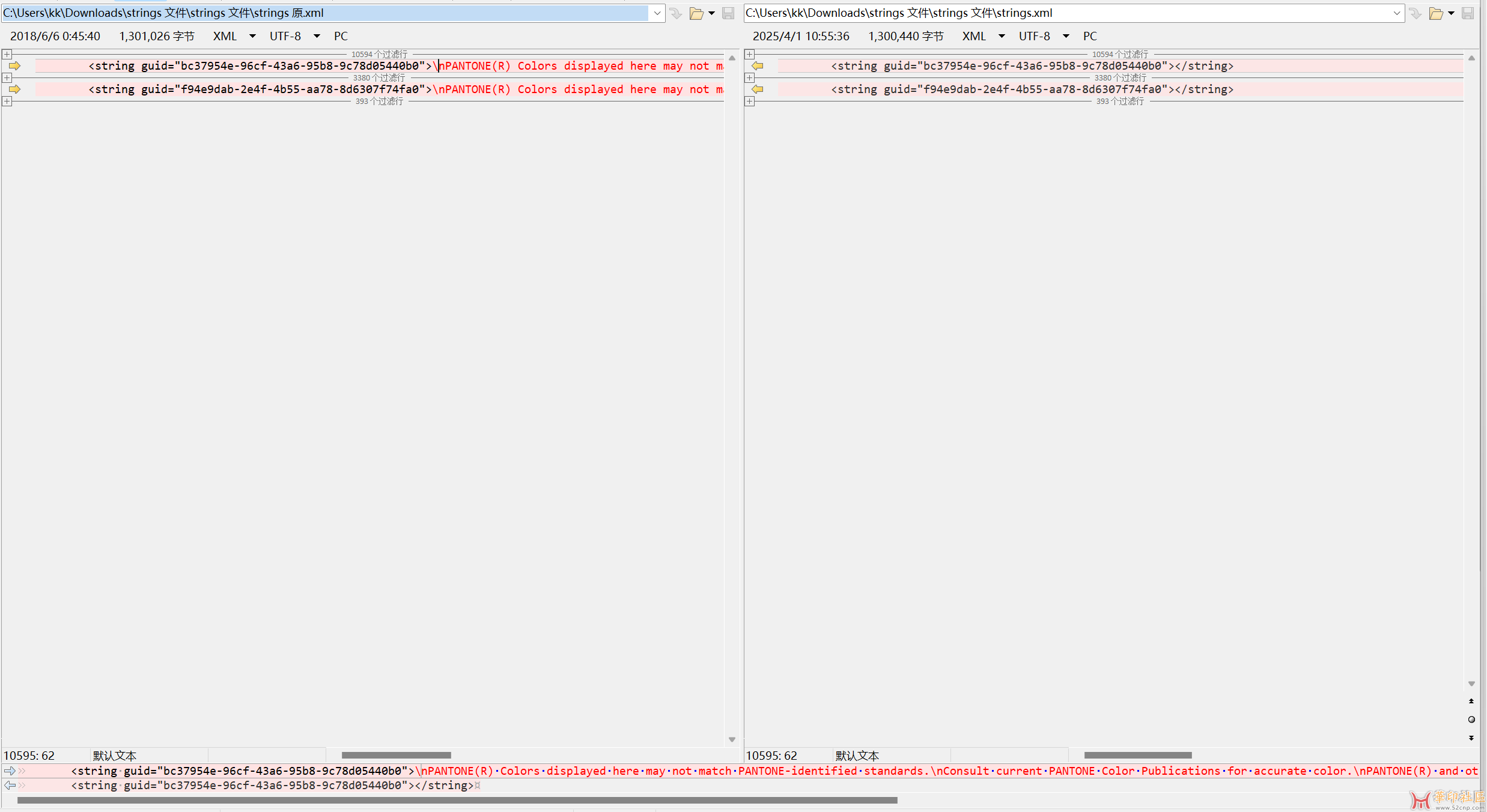
Task: Click right pane horizontal scrollbar thumb
Action: coord(1138,755)
